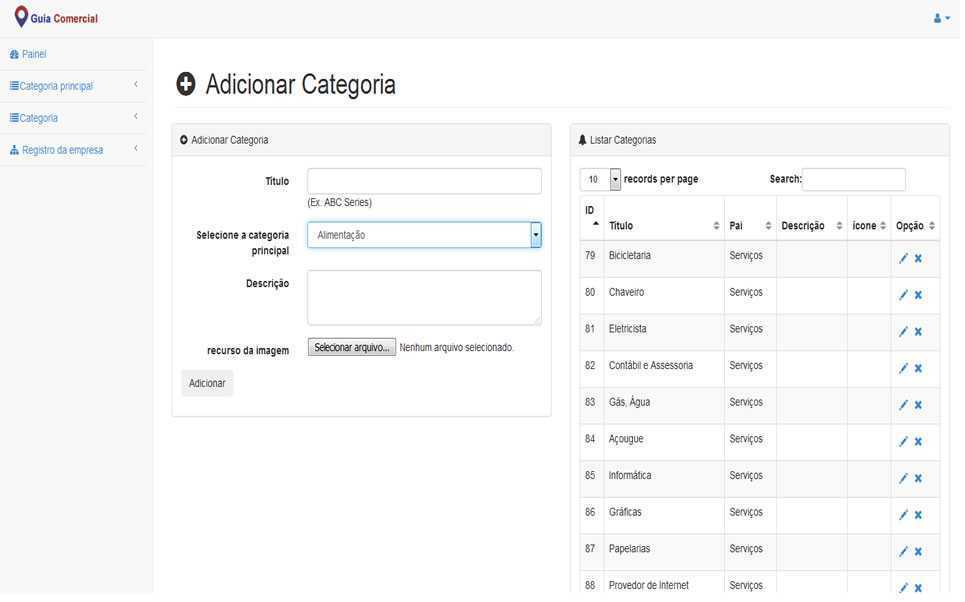
Task: Open the Painel sidebar item
Action: pos(34,54)
